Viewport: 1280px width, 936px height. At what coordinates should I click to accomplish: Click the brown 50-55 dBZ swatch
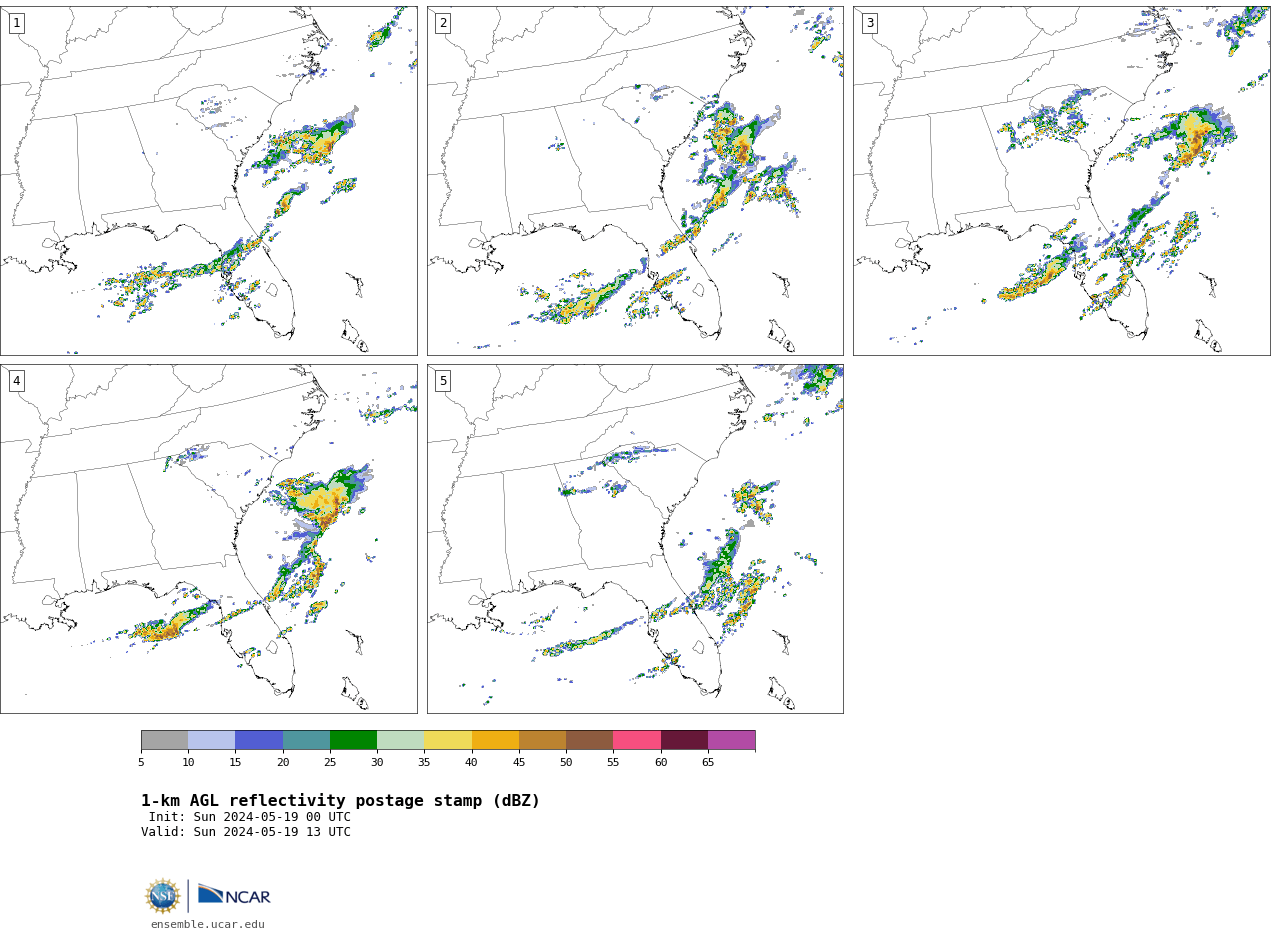pos(589,740)
